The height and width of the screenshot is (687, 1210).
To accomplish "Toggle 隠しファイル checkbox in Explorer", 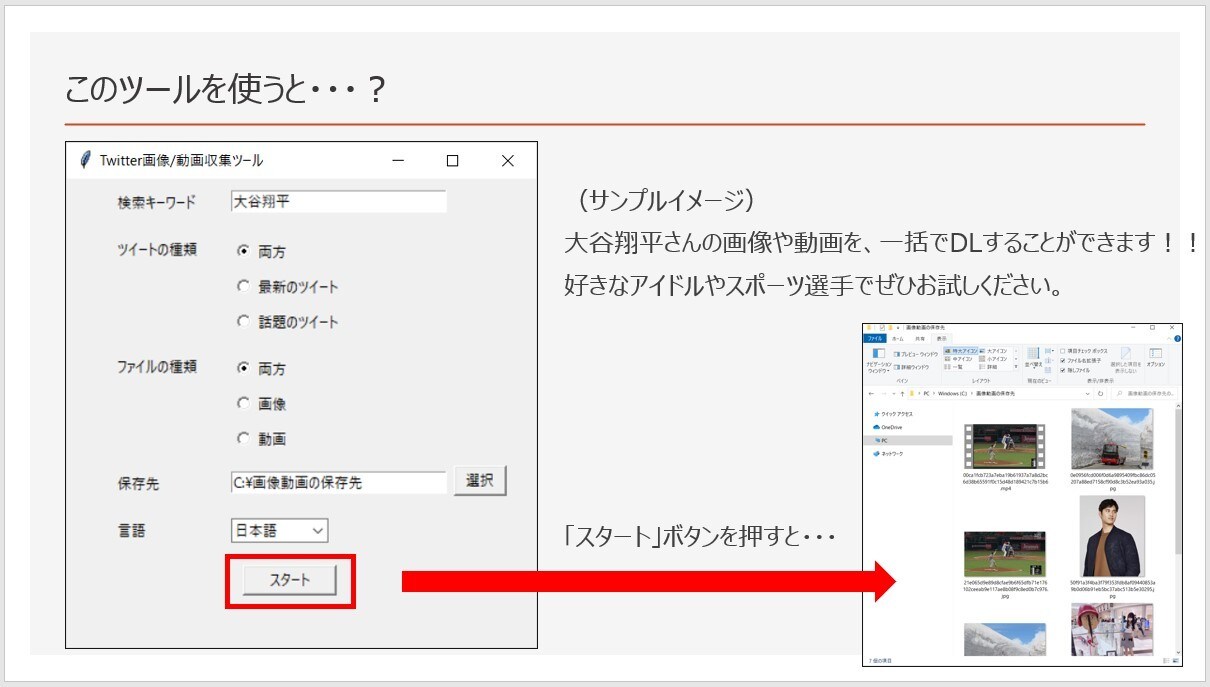I will 1063,370.
